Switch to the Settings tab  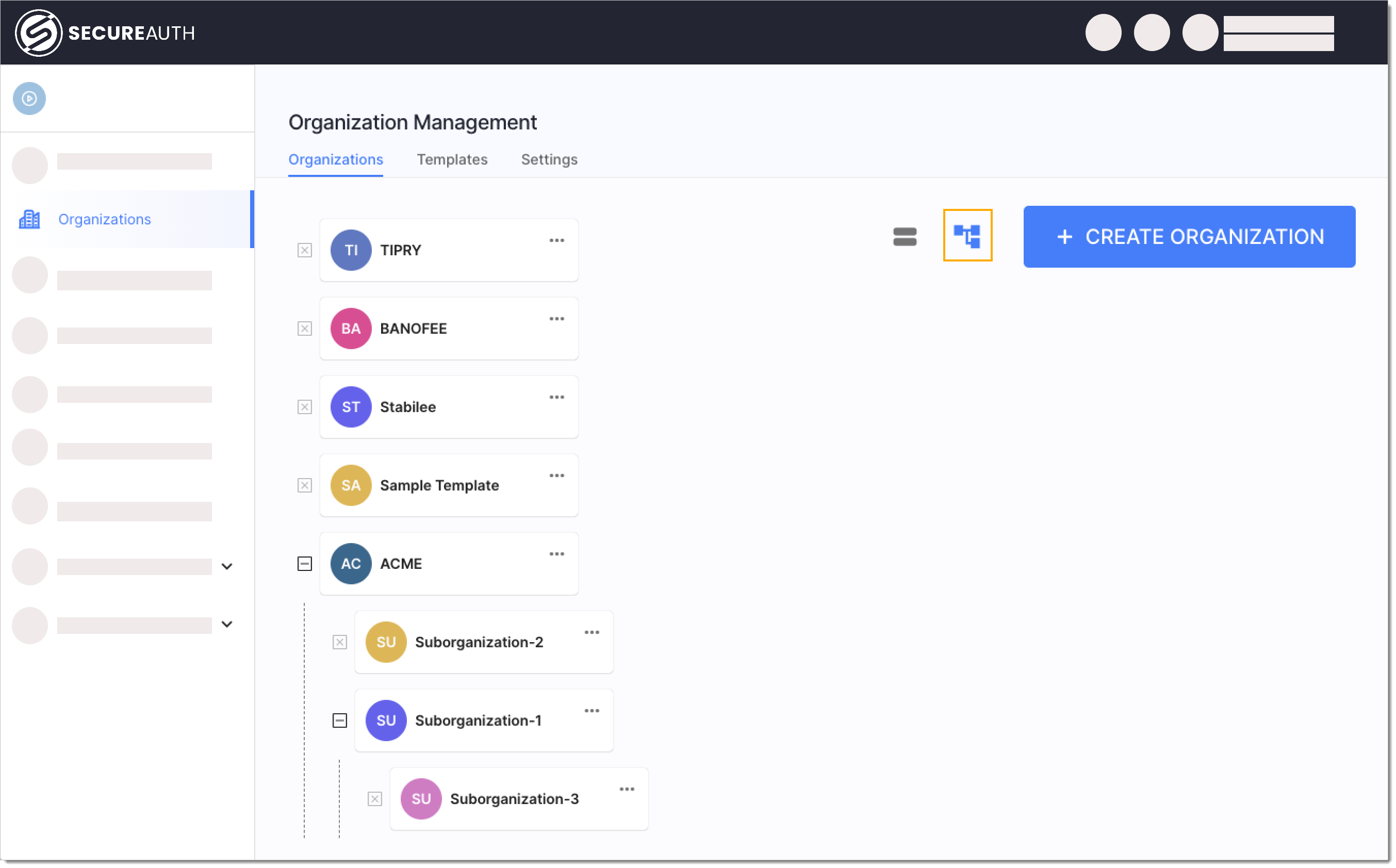548,159
